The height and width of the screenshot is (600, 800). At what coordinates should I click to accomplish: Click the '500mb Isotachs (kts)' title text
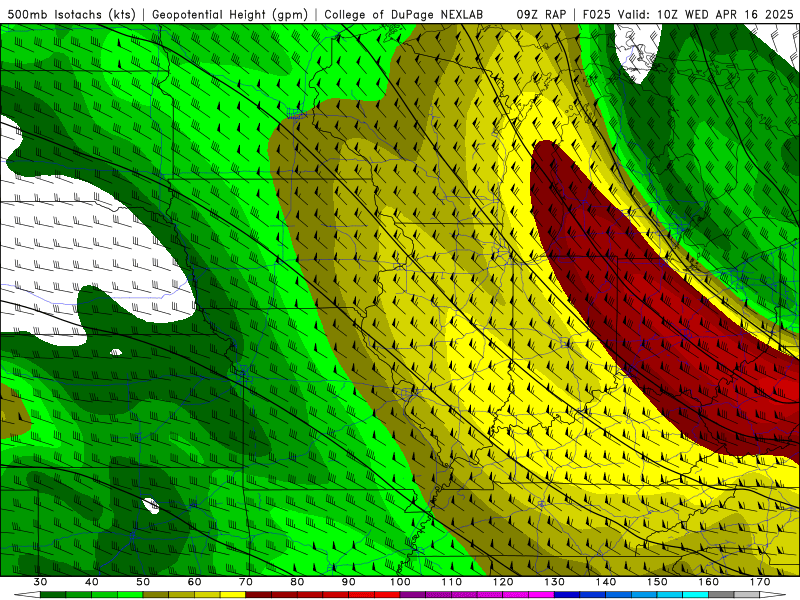point(71,14)
